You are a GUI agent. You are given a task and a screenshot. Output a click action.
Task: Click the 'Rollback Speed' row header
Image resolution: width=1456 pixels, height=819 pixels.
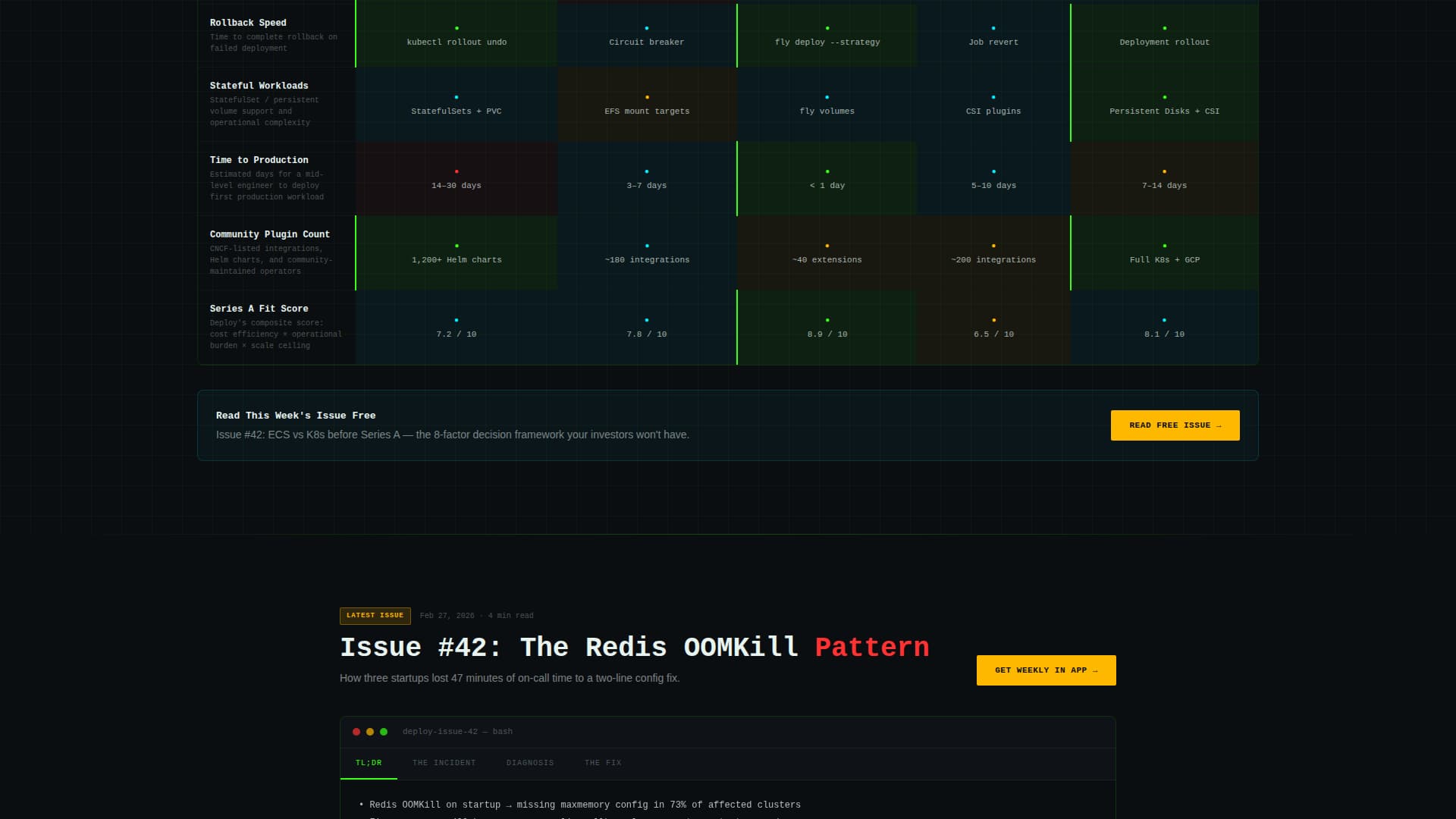[x=277, y=35]
